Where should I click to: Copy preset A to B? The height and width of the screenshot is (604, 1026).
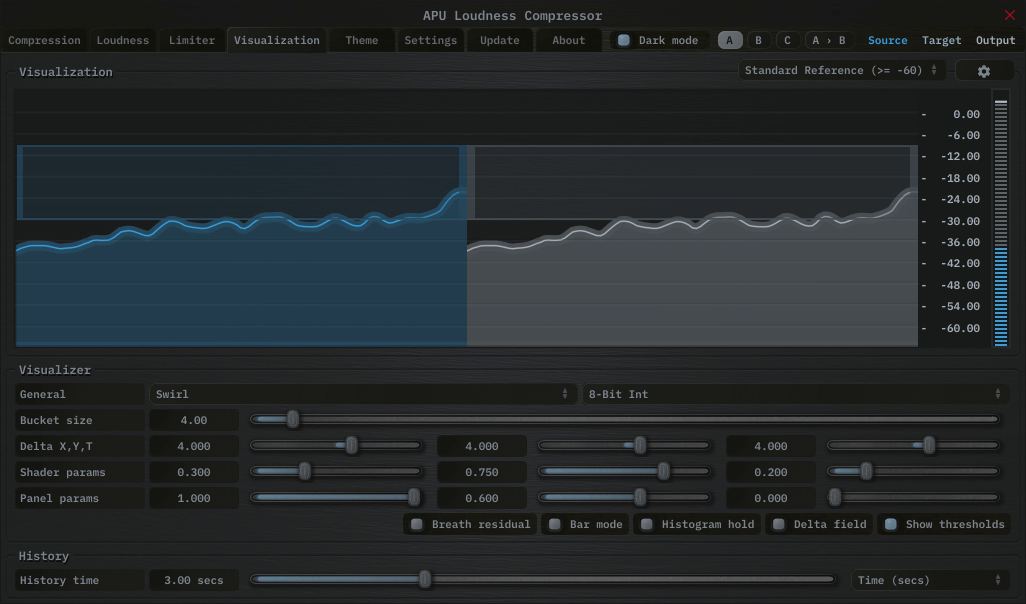pyautogui.click(x=828, y=41)
